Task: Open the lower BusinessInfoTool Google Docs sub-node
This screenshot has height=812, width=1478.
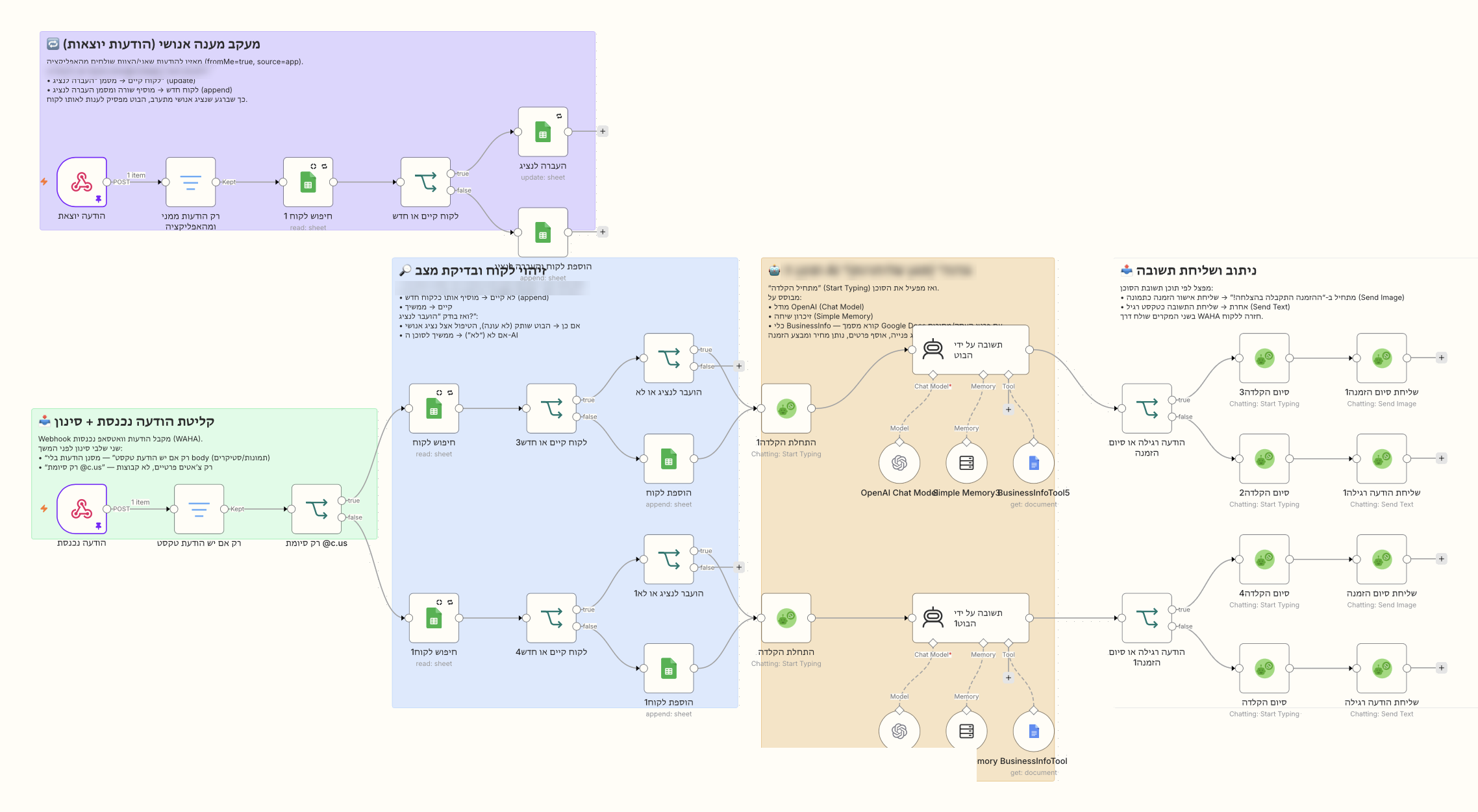Action: tap(1034, 732)
